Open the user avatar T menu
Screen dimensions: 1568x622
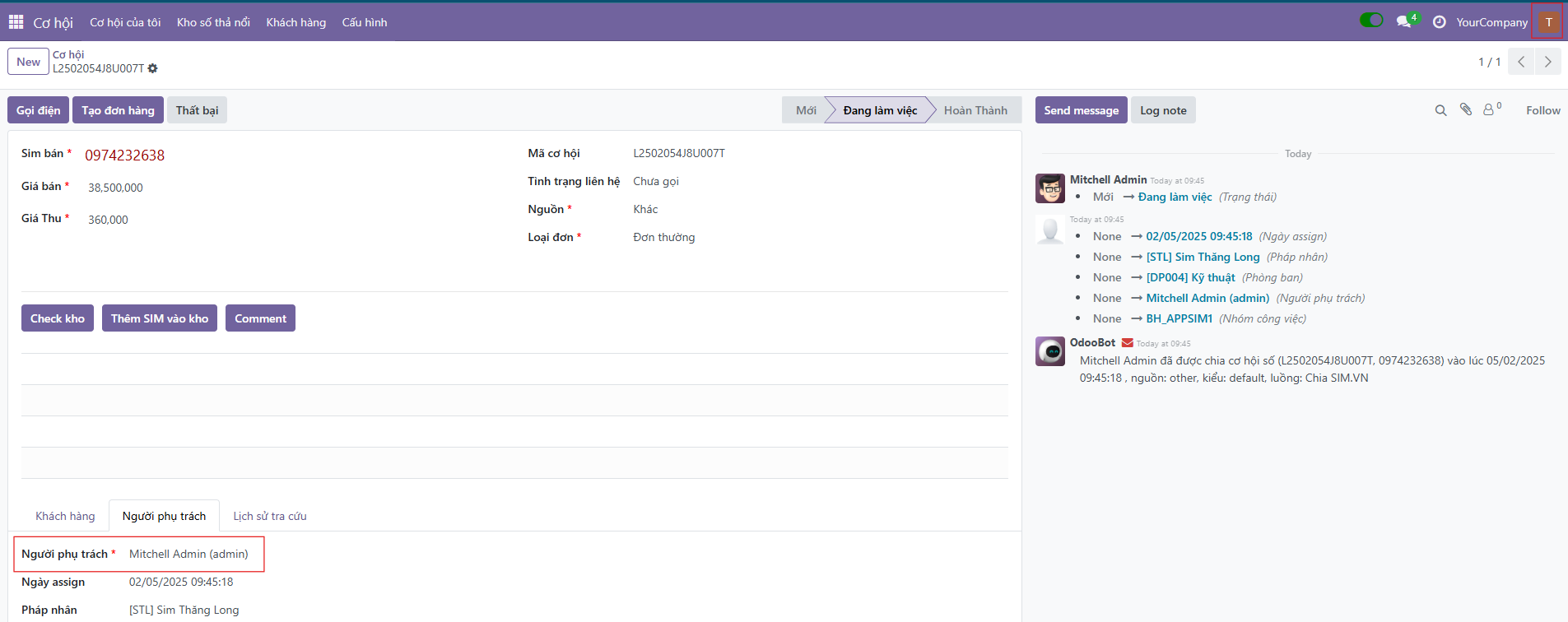click(x=1547, y=22)
